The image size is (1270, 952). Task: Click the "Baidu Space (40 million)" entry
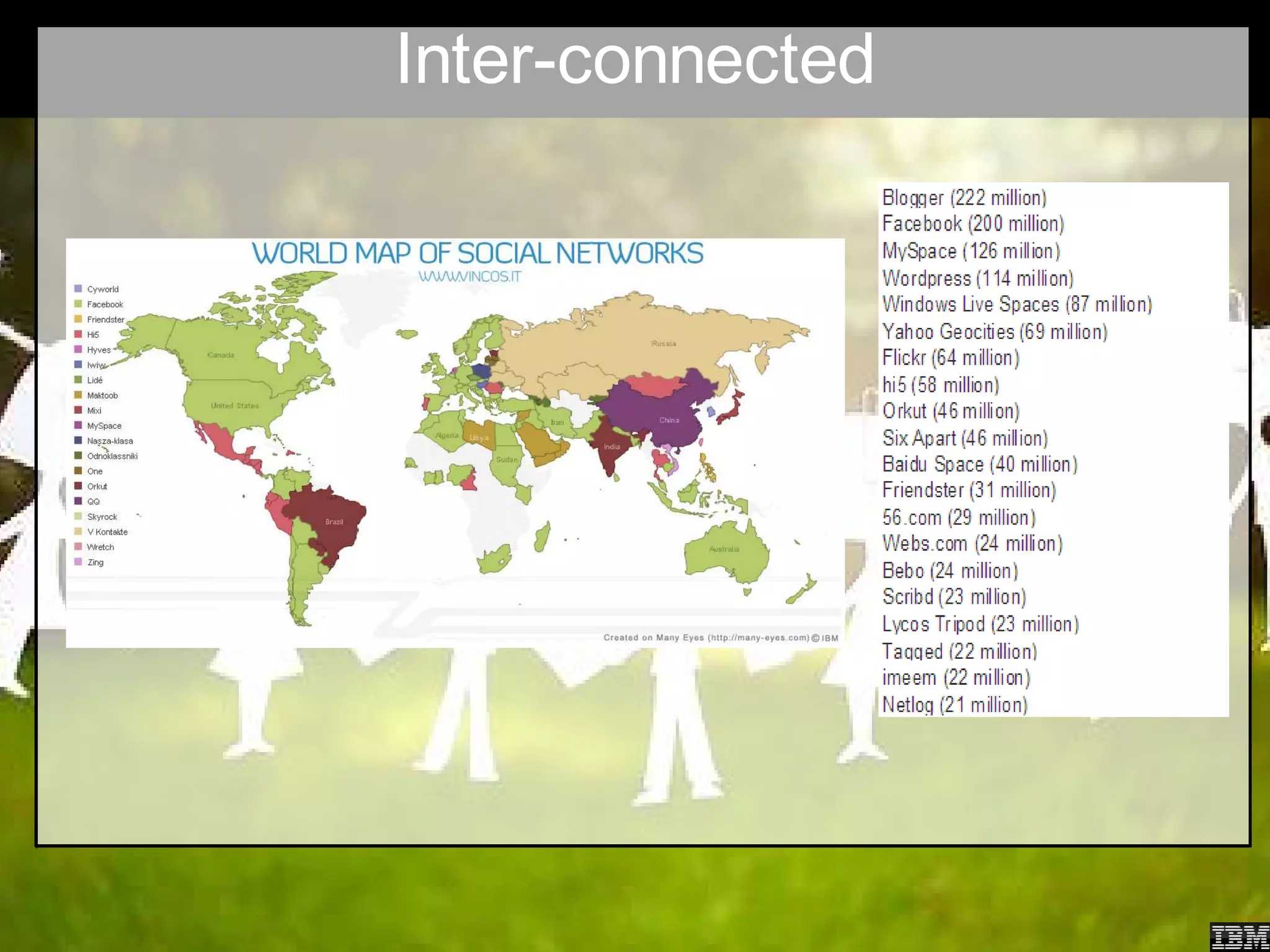(980, 464)
